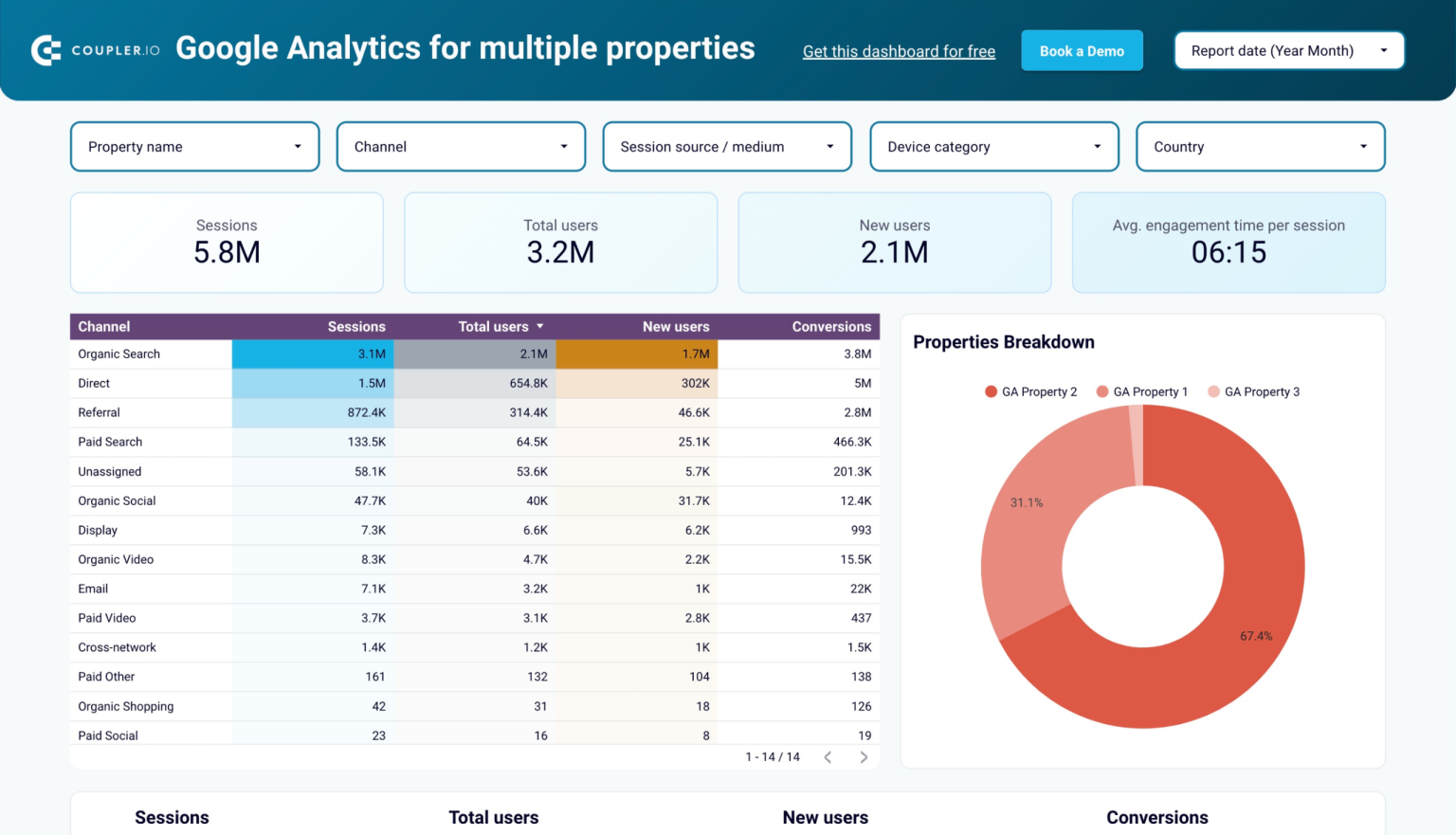Viewport: 1456px width, 835px height.
Task: Select the Sessions tab at the bottom
Action: point(172,817)
